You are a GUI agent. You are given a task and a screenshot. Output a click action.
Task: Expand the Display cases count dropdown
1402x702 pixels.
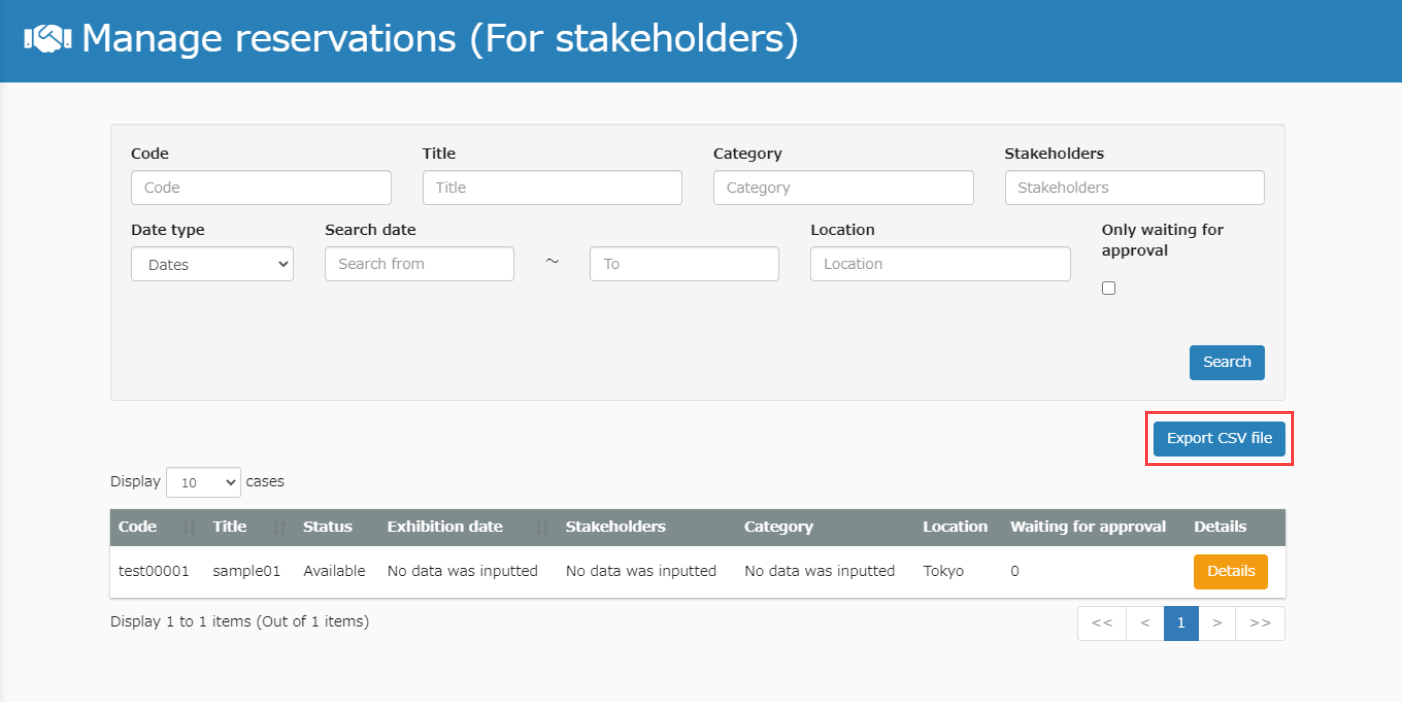tap(203, 482)
